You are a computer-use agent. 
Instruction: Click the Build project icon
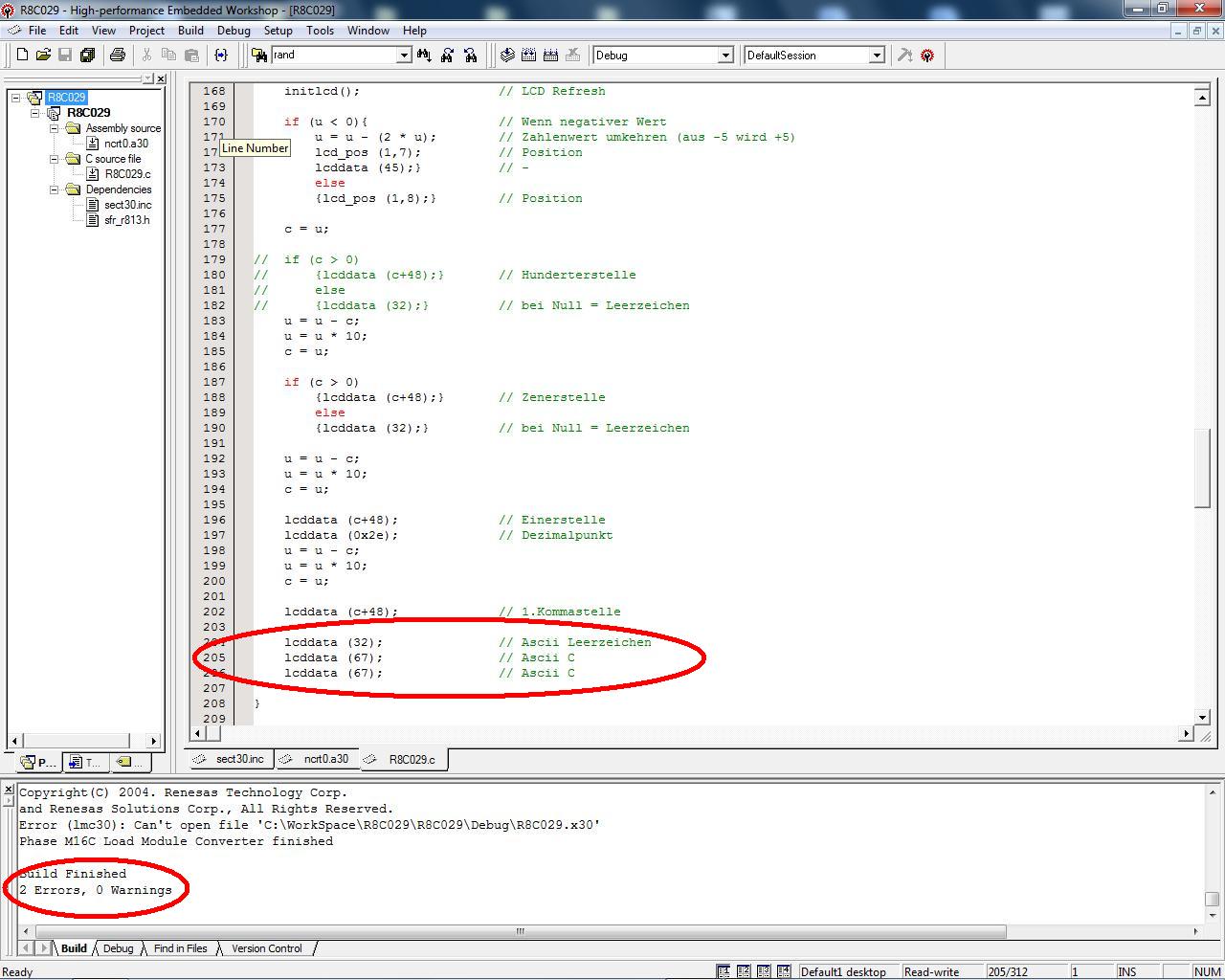[529, 56]
